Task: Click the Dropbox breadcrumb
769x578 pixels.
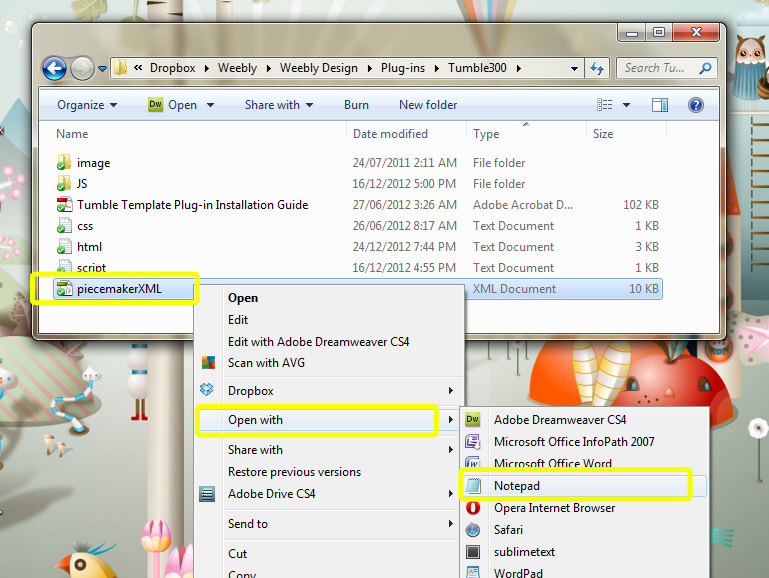Action: (173, 68)
